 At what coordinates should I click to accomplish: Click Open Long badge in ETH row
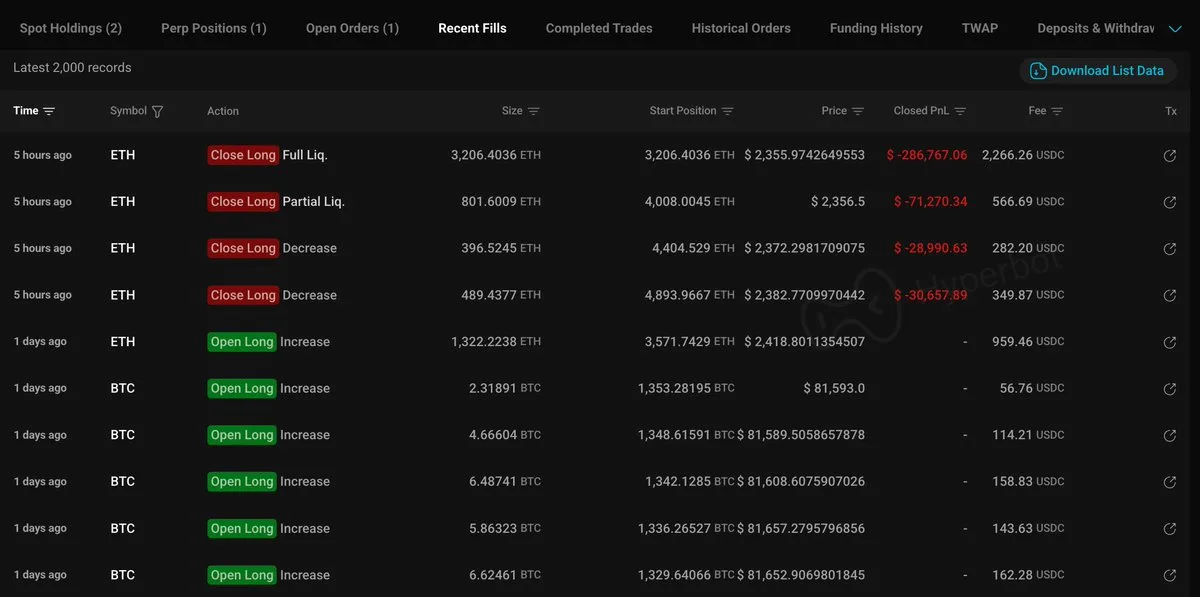[242, 342]
